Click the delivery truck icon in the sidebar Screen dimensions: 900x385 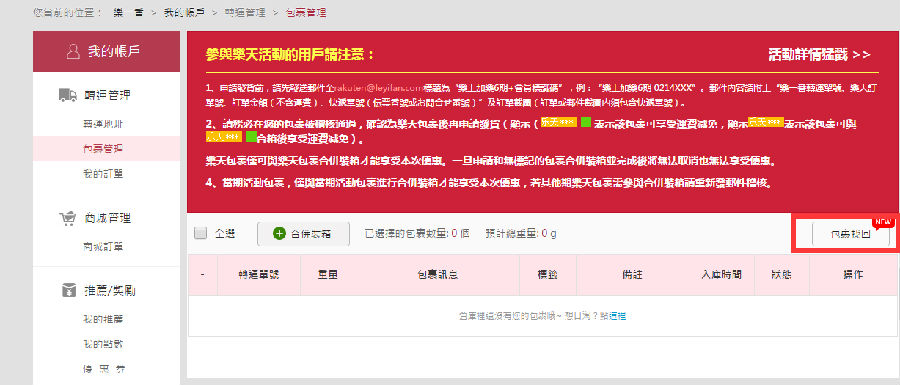pos(68,95)
